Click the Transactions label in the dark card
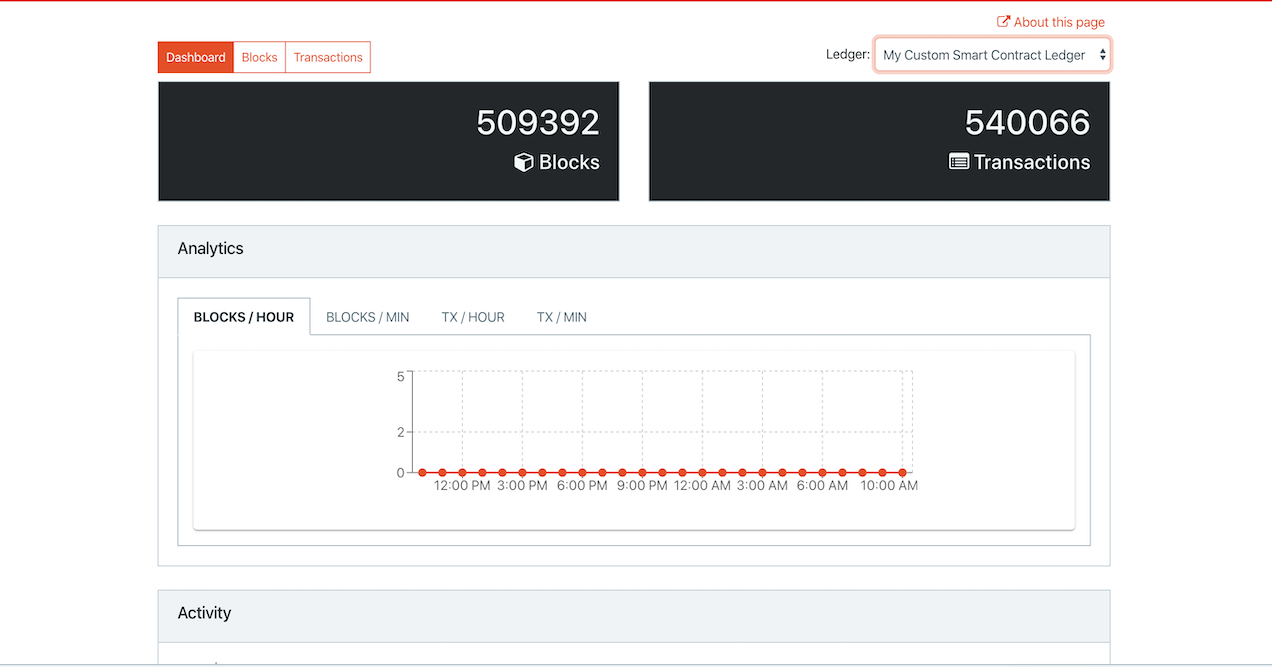1272x667 pixels. click(x=1032, y=162)
